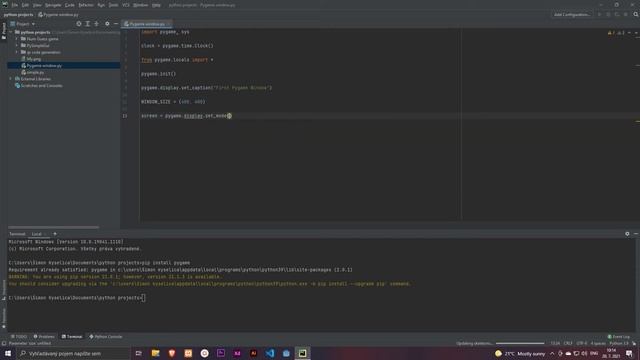Place cursor at set_mode code line

pyautogui.click(x=186, y=116)
